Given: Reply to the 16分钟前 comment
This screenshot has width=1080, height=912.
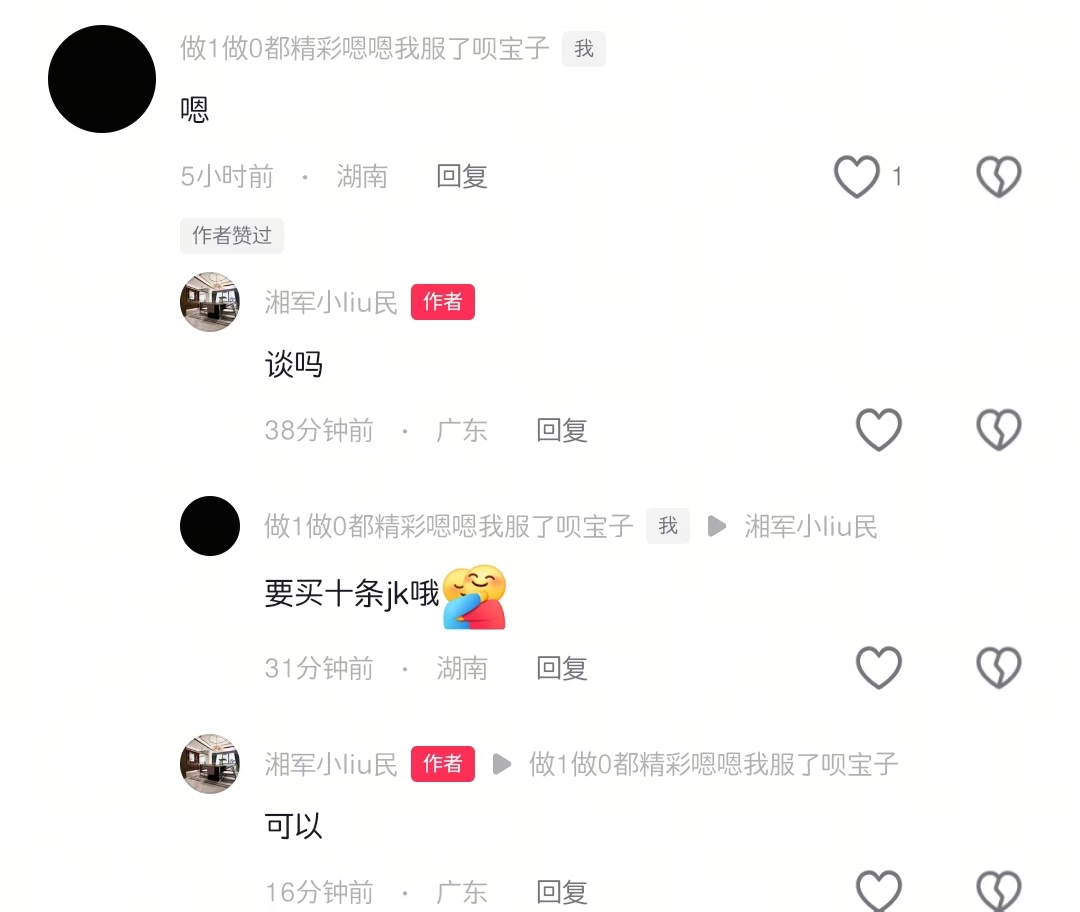Looking at the screenshot, I should pyautogui.click(x=561, y=892).
